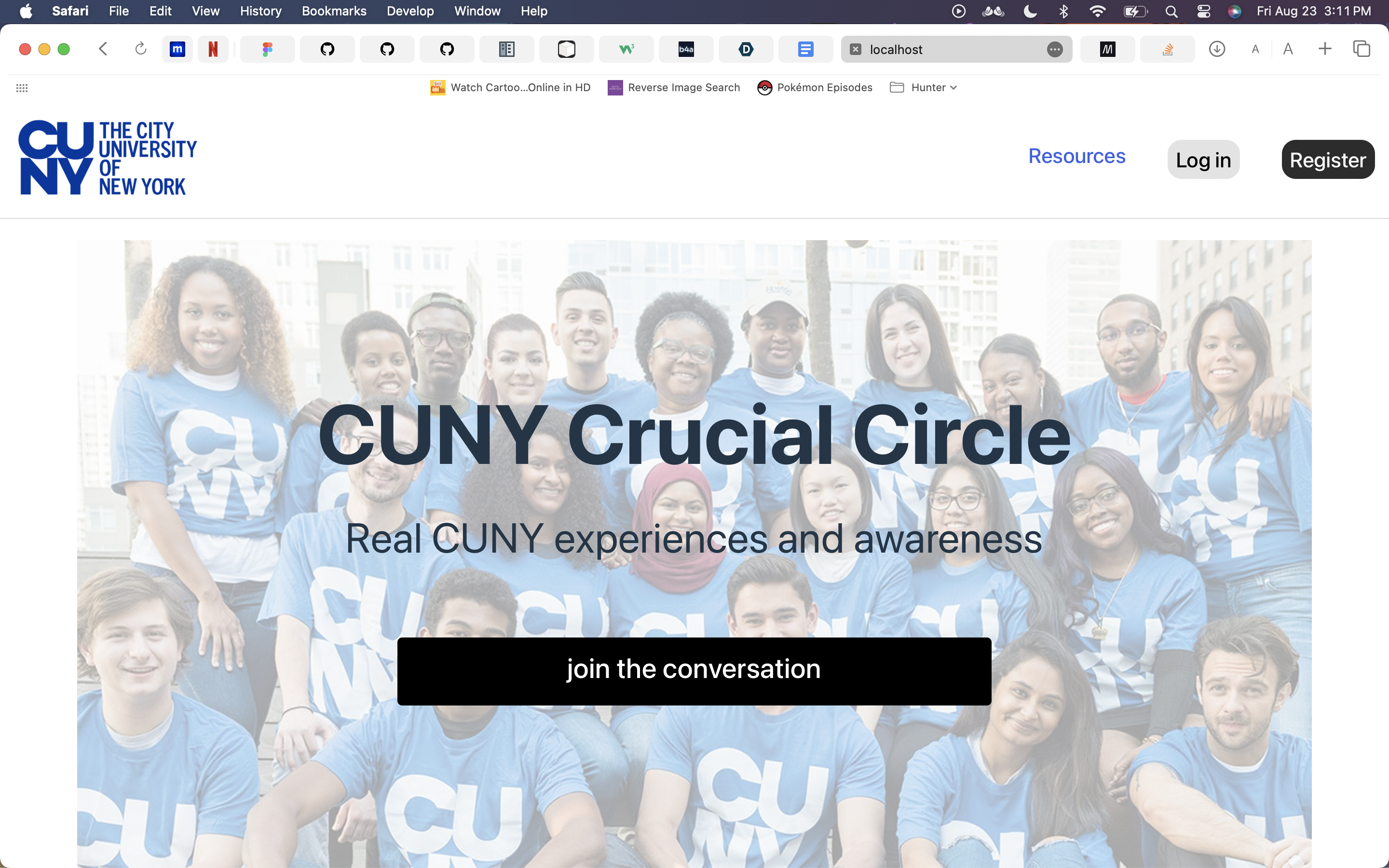Open a new tab with plus icon
This screenshot has height=868, width=1389.
pyautogui.click(x=1325, y=49)
